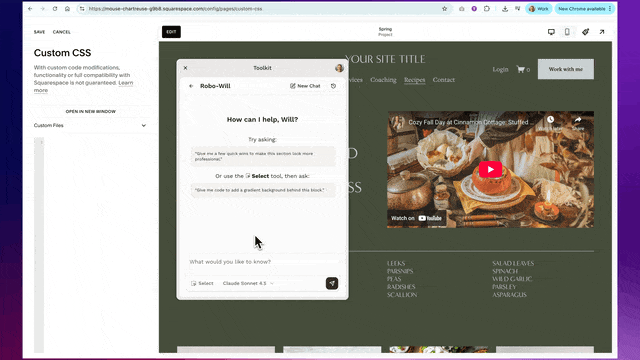Go back from Robo-Will chat
This screenshot has width=640, height=360.
pos(191,86)
